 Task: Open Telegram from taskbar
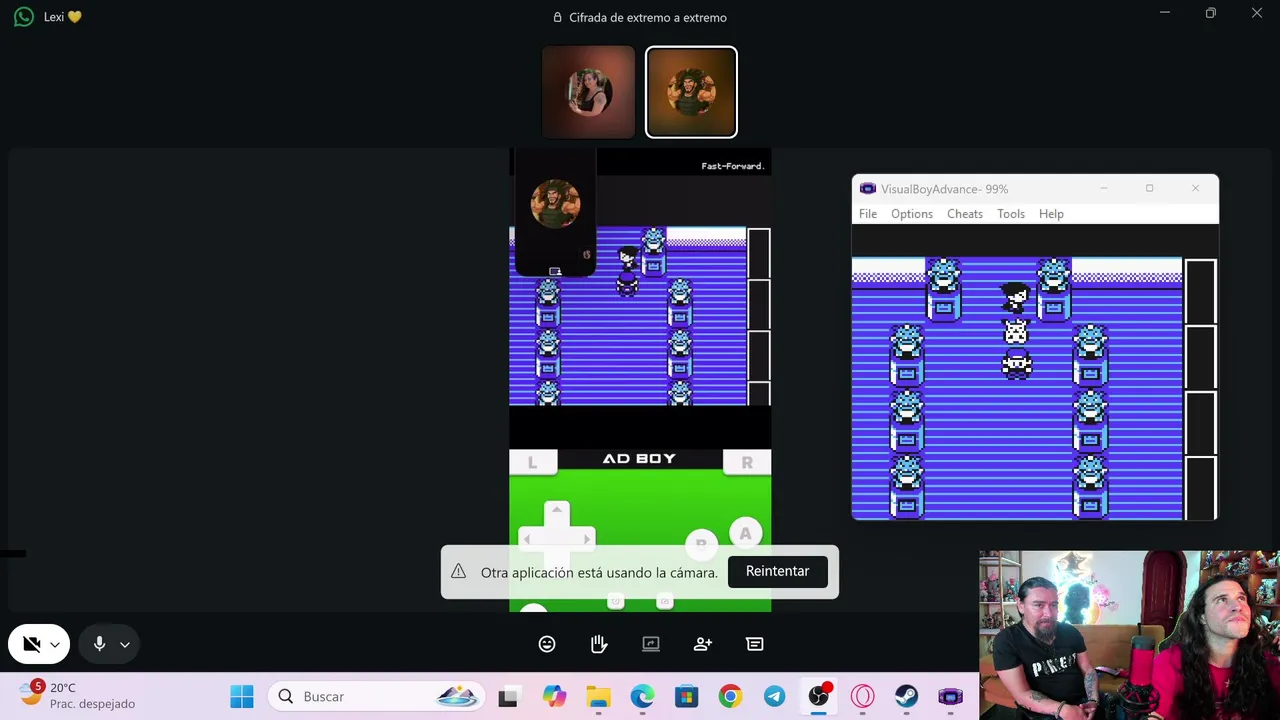tap(774, 696)
